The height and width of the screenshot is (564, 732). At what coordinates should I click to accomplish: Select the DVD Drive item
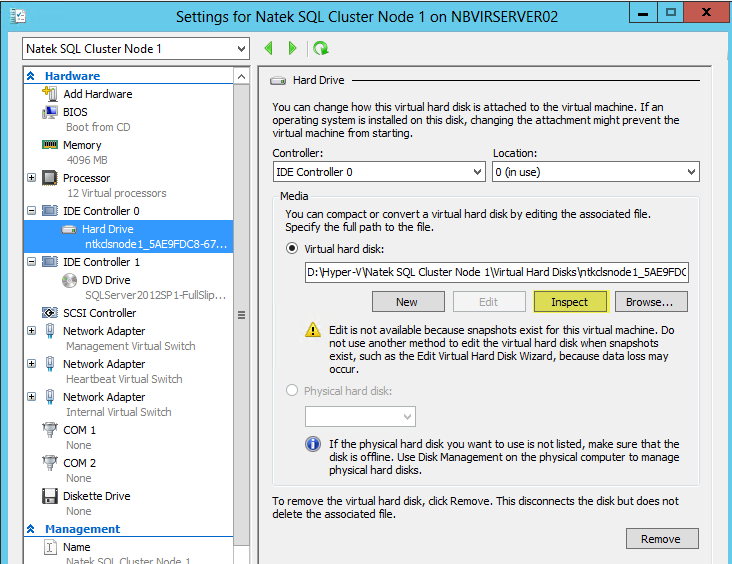(x=106, y=280)
